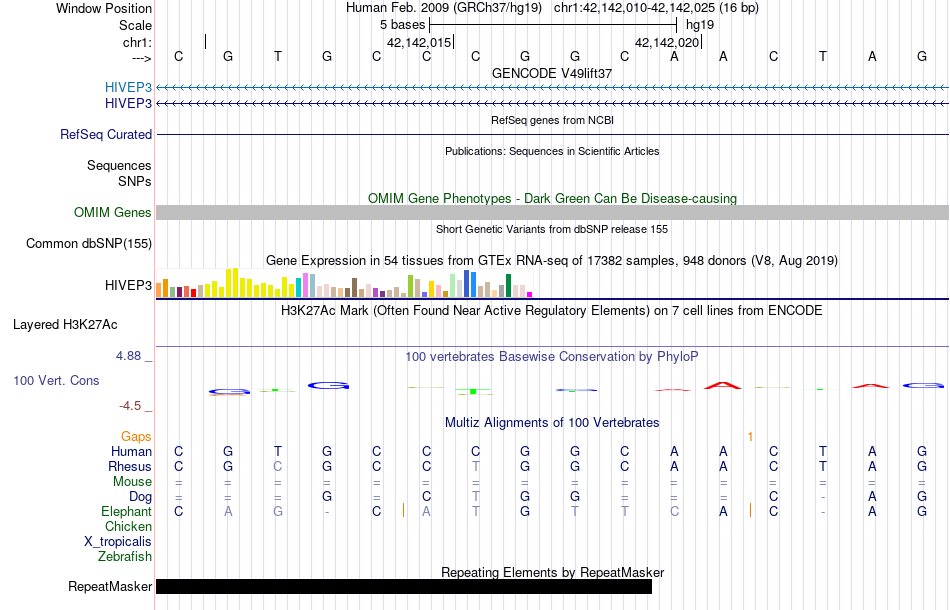950x610 pixels.
Task: Click the Zebrafish species row label
Action: pos(125,556)
